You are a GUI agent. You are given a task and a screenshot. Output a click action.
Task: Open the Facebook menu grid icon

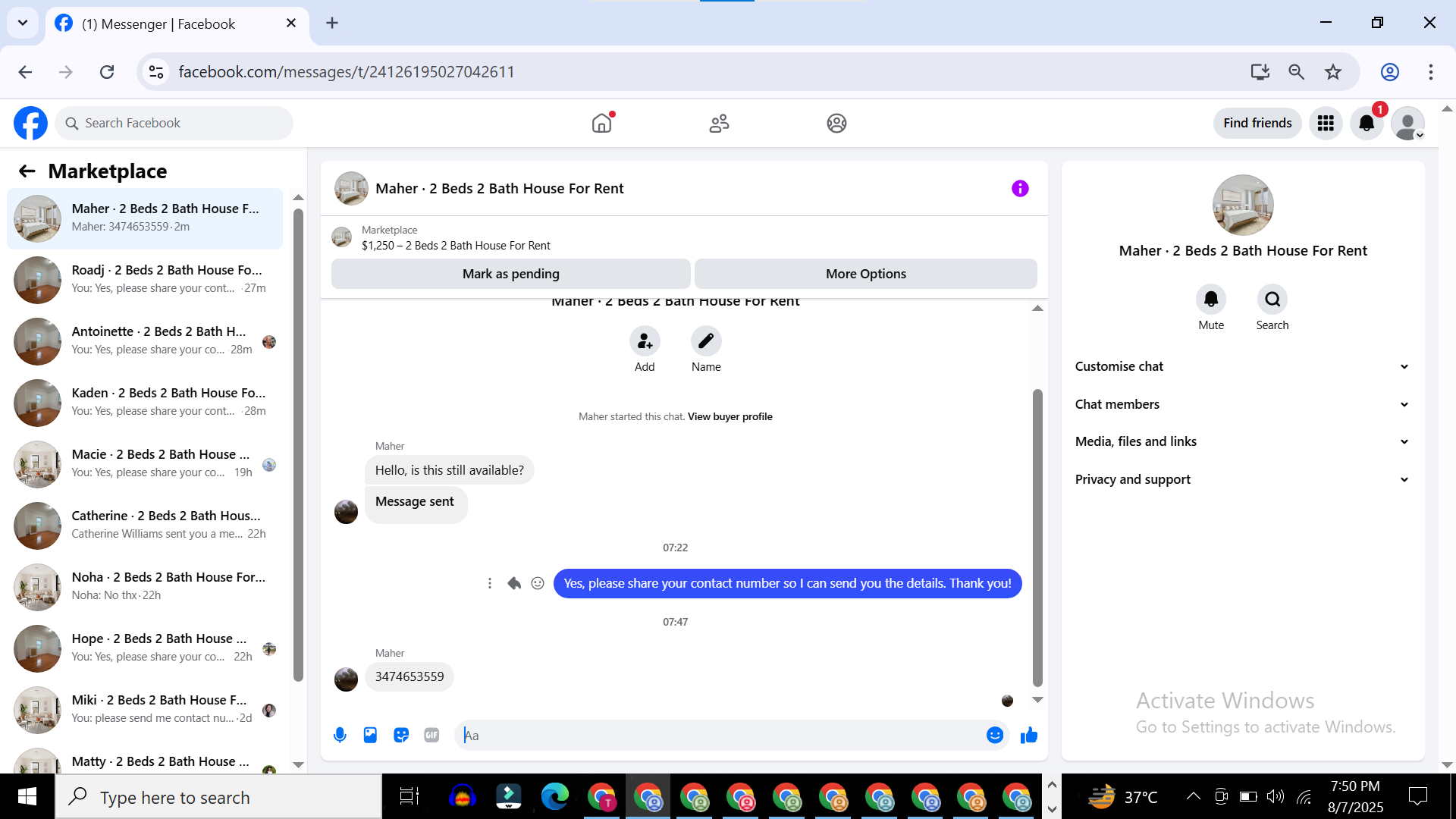tap(1326, 123)
